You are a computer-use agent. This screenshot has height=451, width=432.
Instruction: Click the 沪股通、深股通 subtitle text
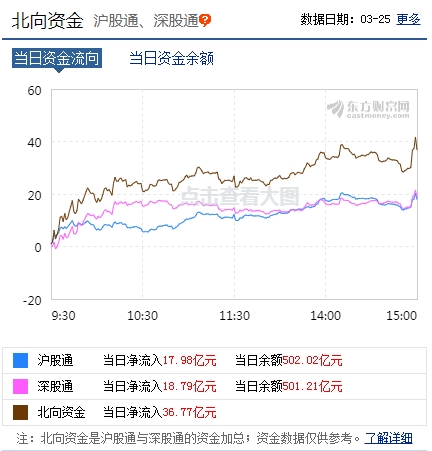click(x=146, y=21)
